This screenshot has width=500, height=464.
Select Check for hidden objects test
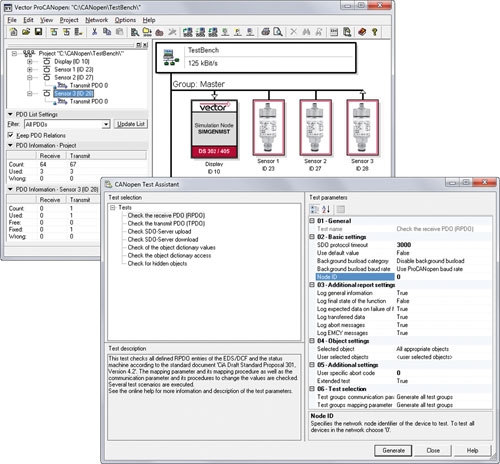coord(157,263)
